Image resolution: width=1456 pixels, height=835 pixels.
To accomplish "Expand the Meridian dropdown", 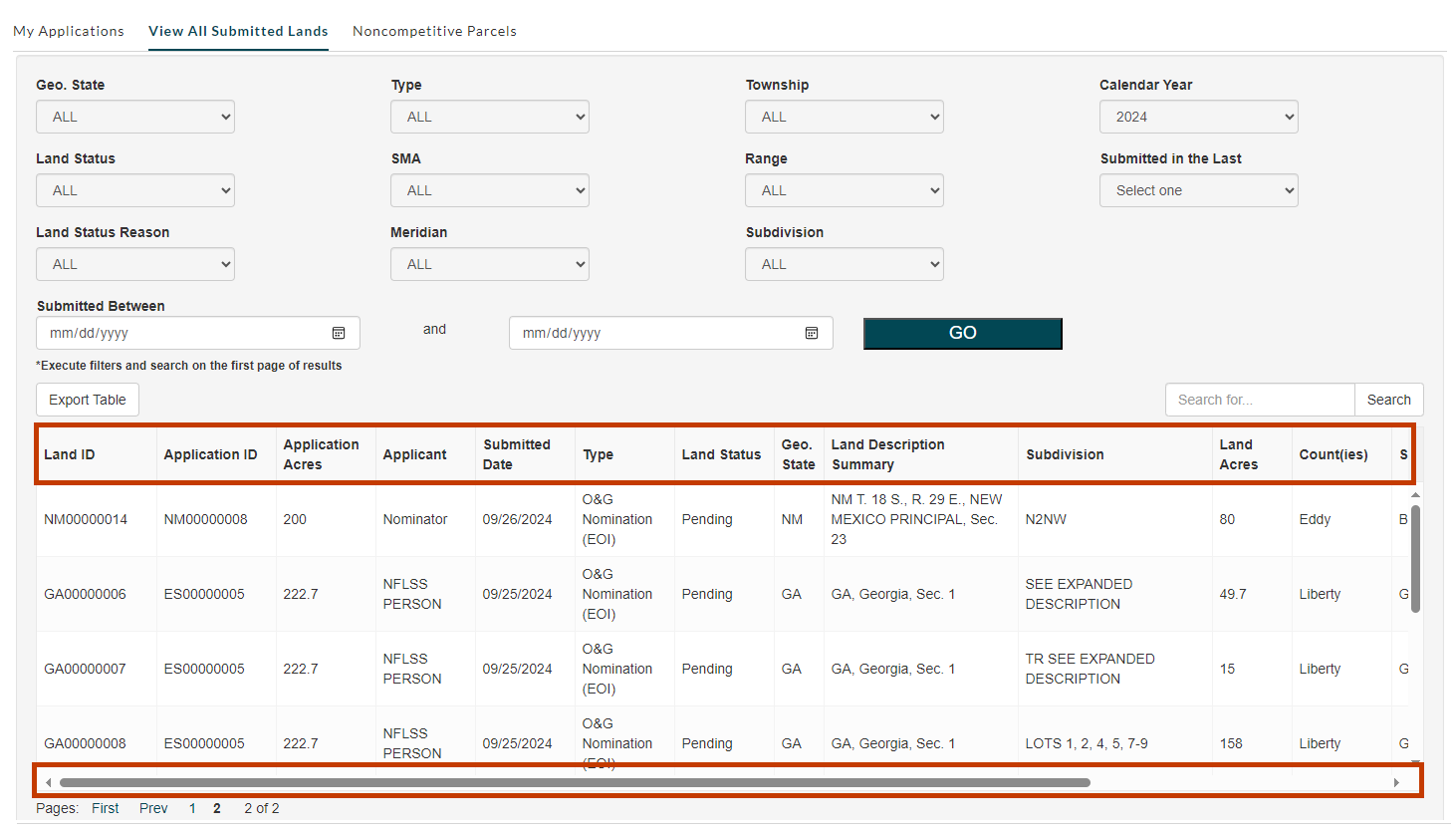I will point(489,264).
